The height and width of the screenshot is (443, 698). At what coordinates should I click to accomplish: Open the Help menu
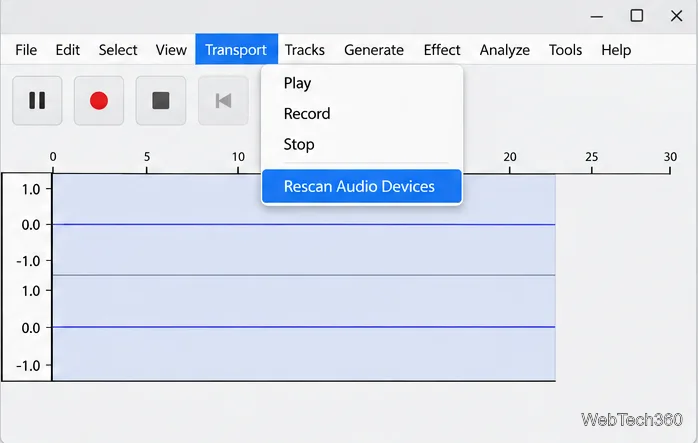[616, 50]
